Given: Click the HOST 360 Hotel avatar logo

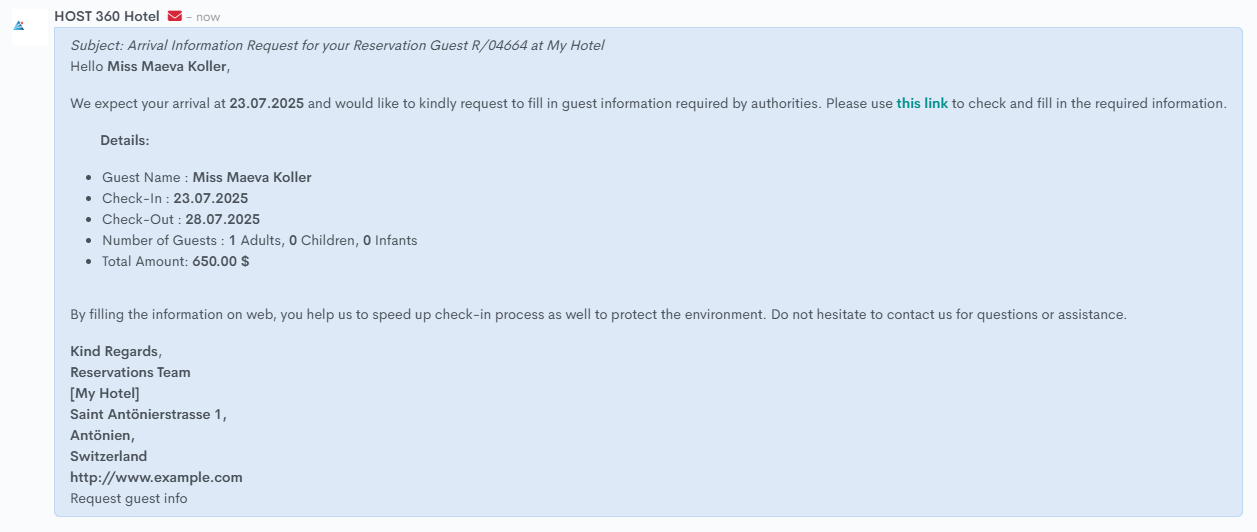Looking at the screenshot, I should pyautogui.click(x=19, y=25).
